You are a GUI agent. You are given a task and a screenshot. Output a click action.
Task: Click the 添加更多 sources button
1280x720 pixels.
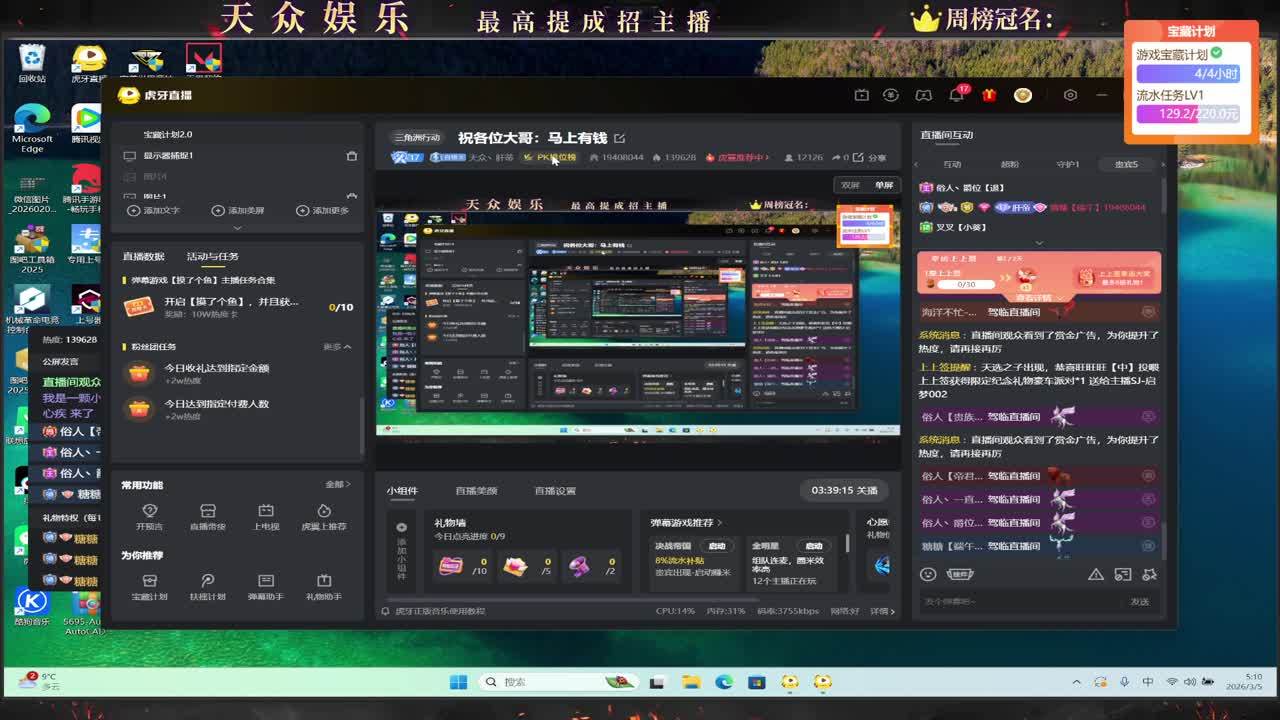pos(323,211)
